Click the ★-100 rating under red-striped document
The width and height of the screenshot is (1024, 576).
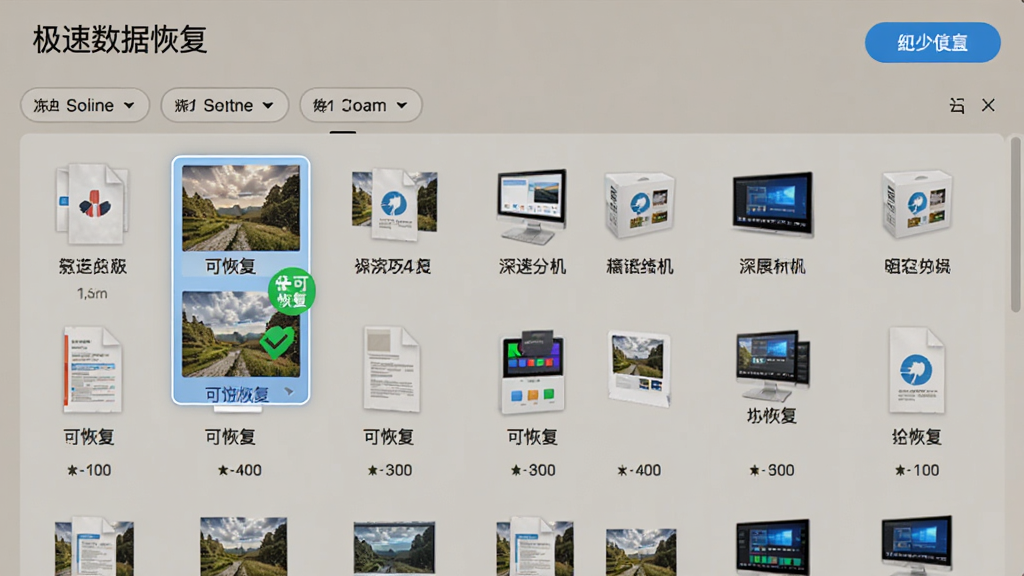click(x=89, y=470)
